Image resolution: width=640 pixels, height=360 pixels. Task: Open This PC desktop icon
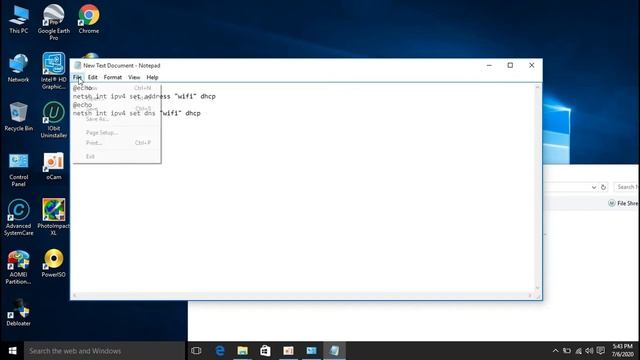[x=19, y=20]
